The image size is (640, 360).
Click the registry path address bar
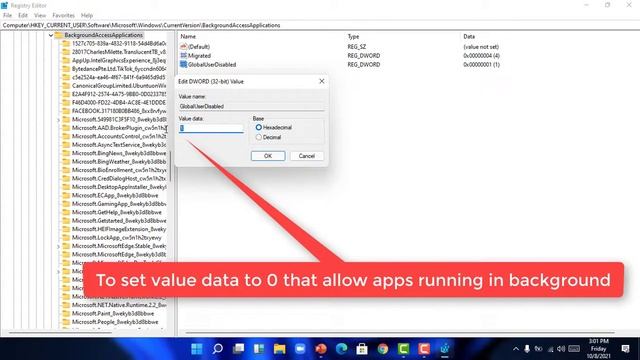tap(320, 25)
